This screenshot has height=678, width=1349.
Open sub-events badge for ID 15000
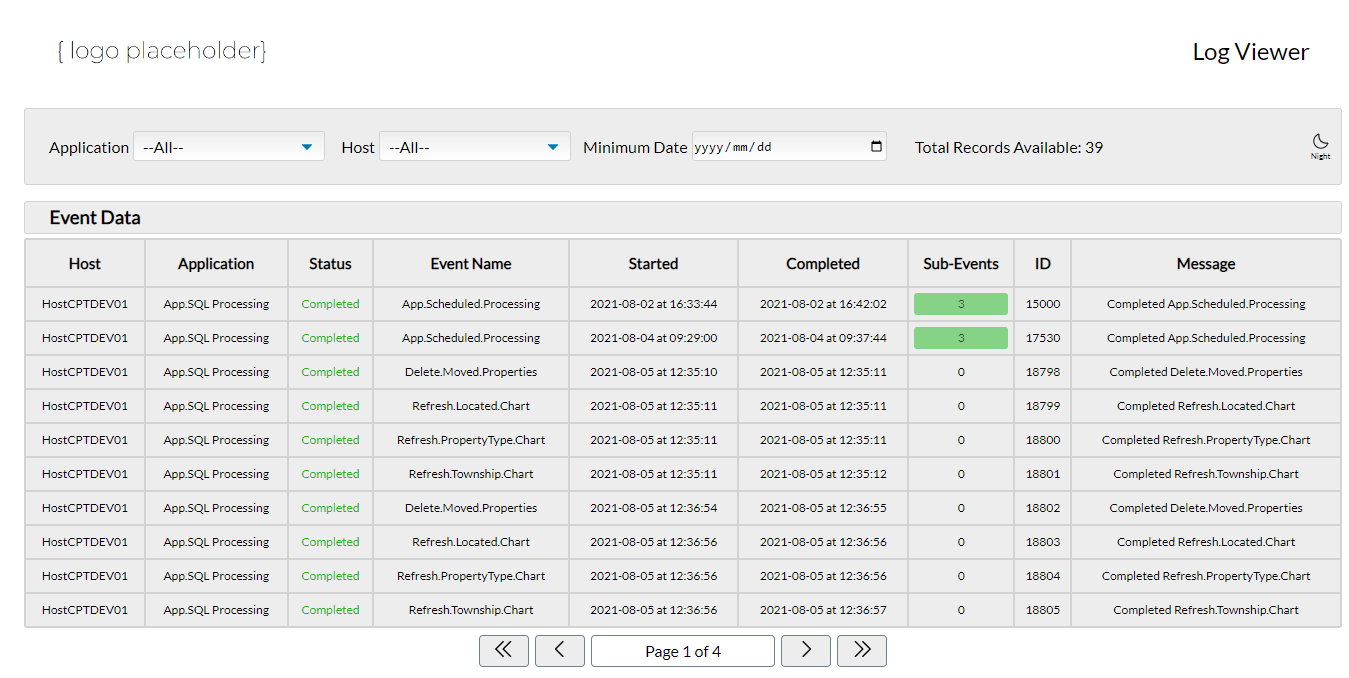pos(961,304)
